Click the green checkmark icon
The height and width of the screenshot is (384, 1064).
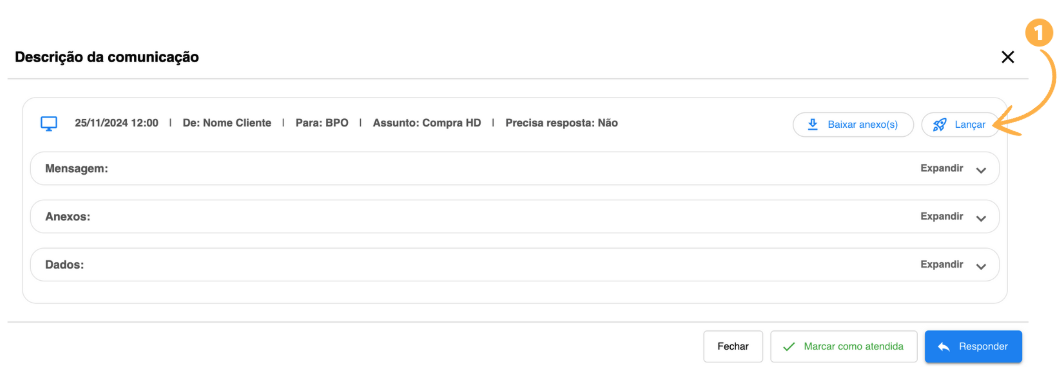[788, 347]
